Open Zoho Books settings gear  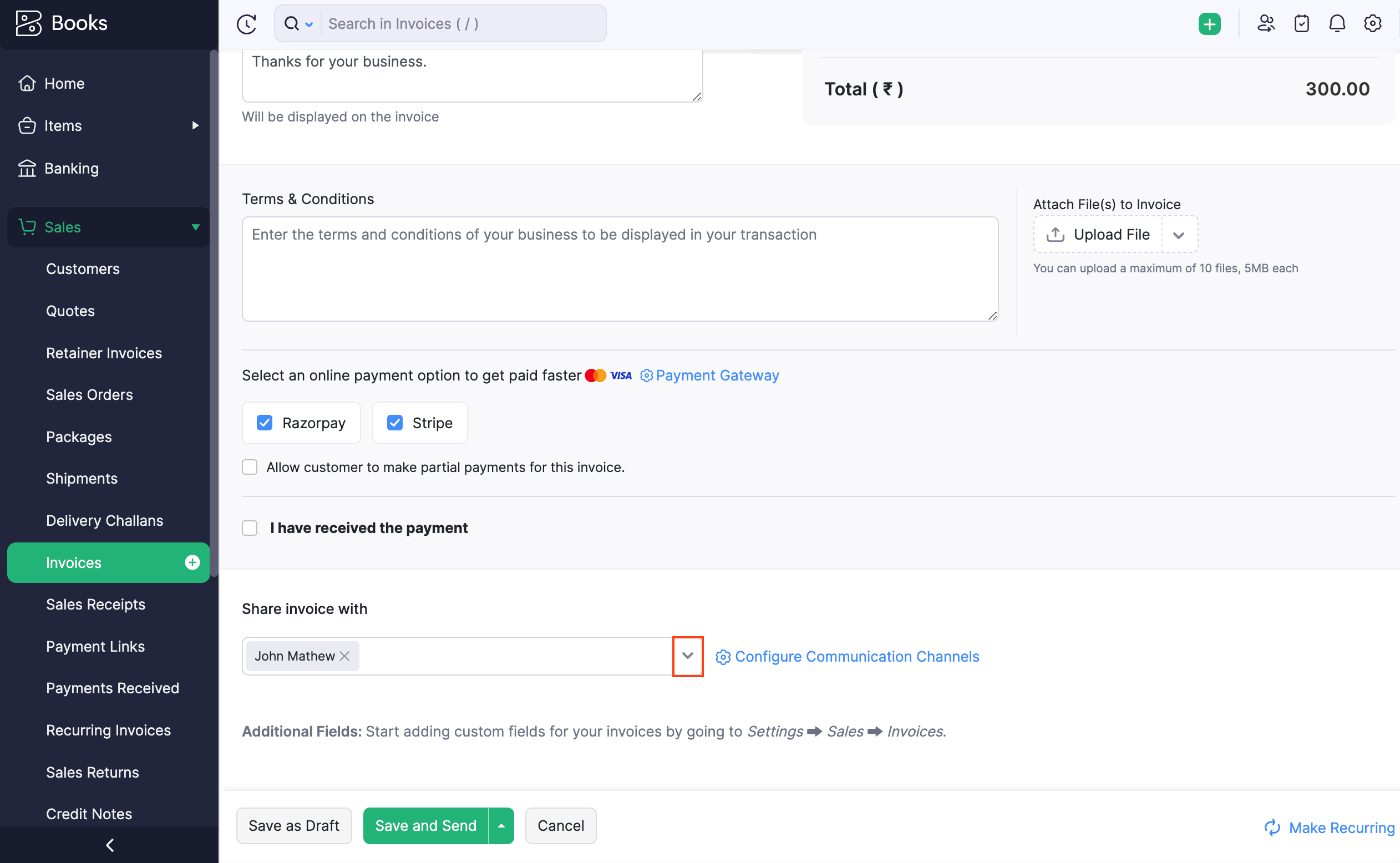pyautogui.click(x=1373, y=23)
